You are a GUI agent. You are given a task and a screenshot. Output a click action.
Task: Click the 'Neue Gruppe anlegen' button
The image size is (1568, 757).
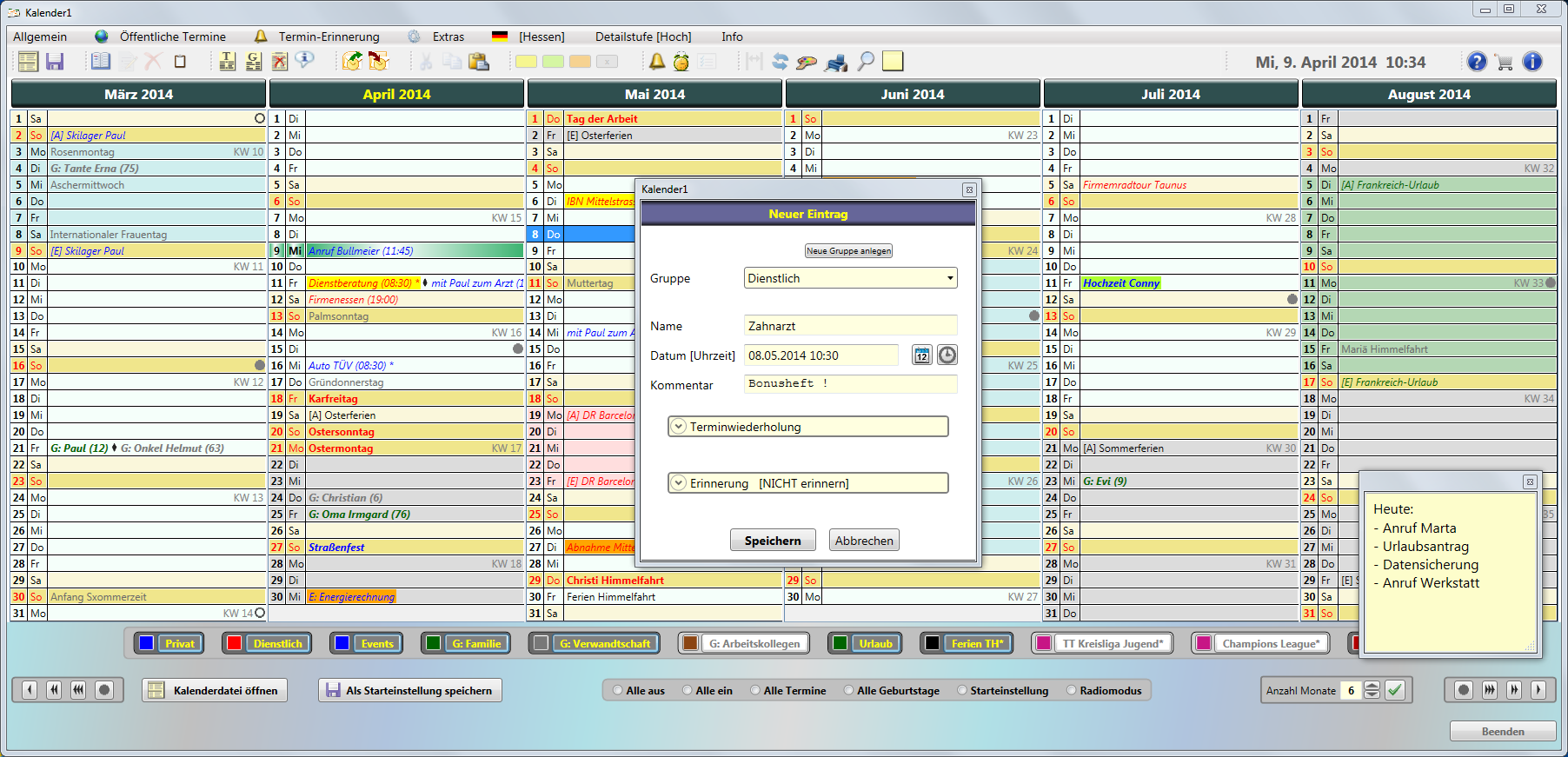848,251
